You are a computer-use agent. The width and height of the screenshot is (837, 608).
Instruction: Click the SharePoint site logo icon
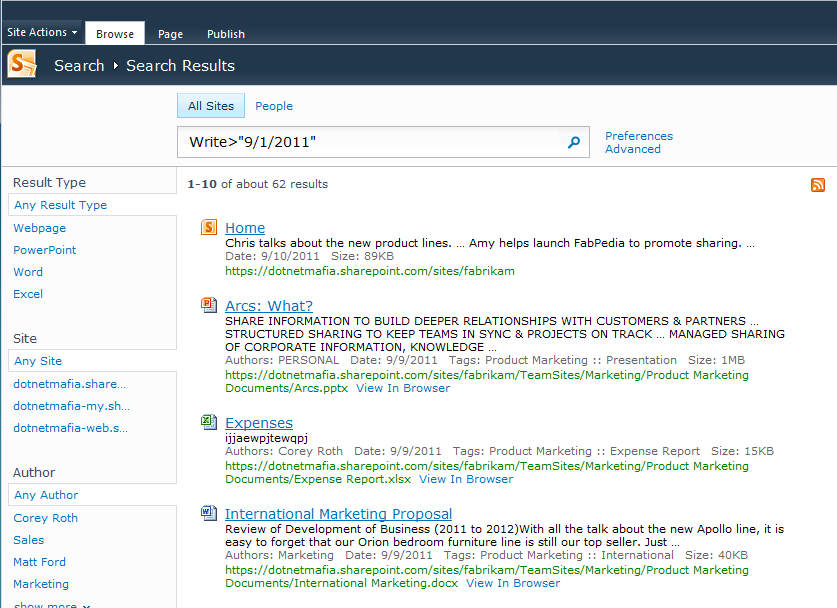[x=22, y=64]
